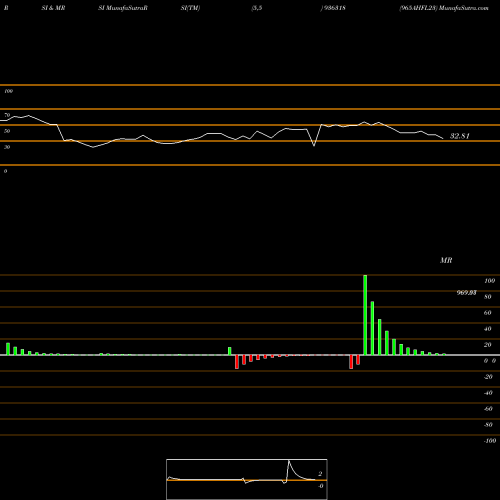Click the RSI value label 32.81
Viewport: 500px width, 500px height.
(x=460, y=136)
